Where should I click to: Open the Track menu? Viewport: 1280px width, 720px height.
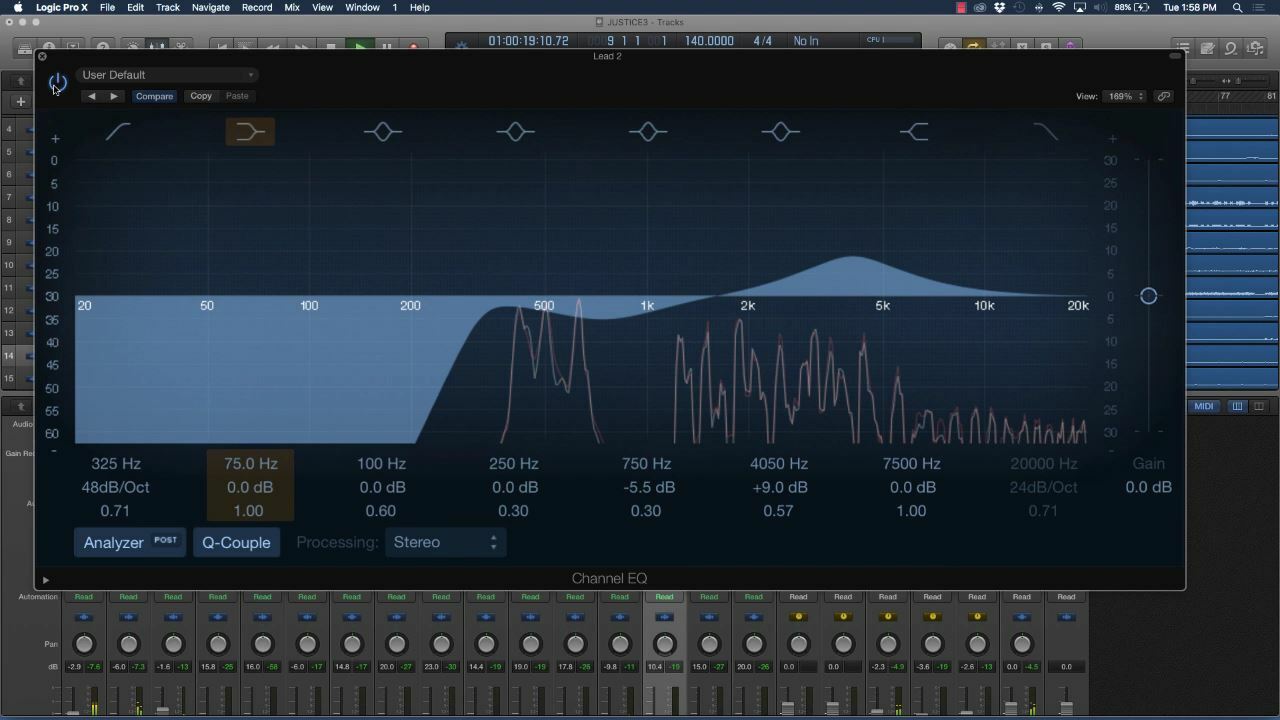(167, 7)
